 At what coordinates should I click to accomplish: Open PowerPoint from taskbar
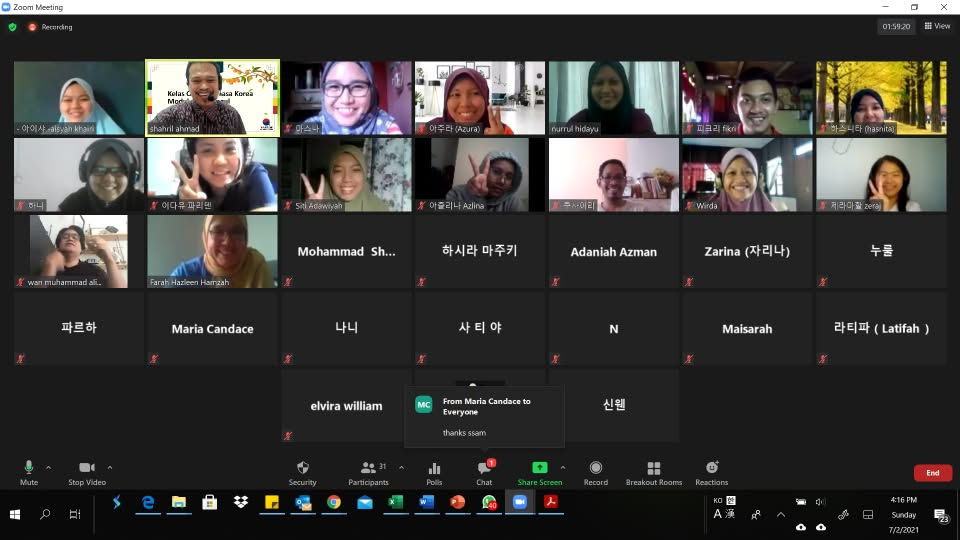[457, 503]
